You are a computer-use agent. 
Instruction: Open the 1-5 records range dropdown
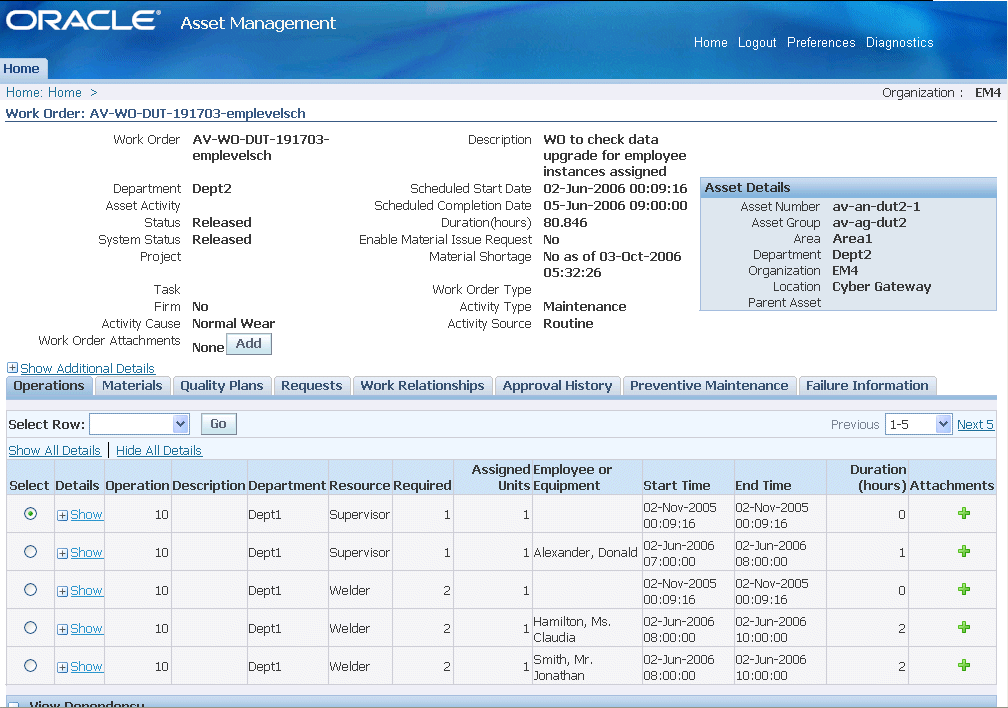[x=917, y=425]
